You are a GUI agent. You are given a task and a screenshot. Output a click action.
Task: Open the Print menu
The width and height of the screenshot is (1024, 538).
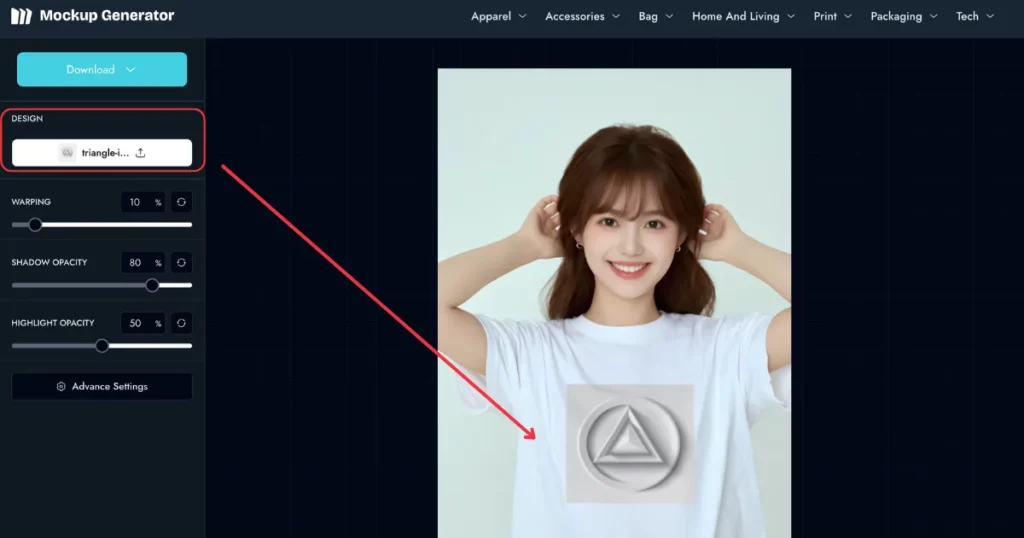click(832, 16)
